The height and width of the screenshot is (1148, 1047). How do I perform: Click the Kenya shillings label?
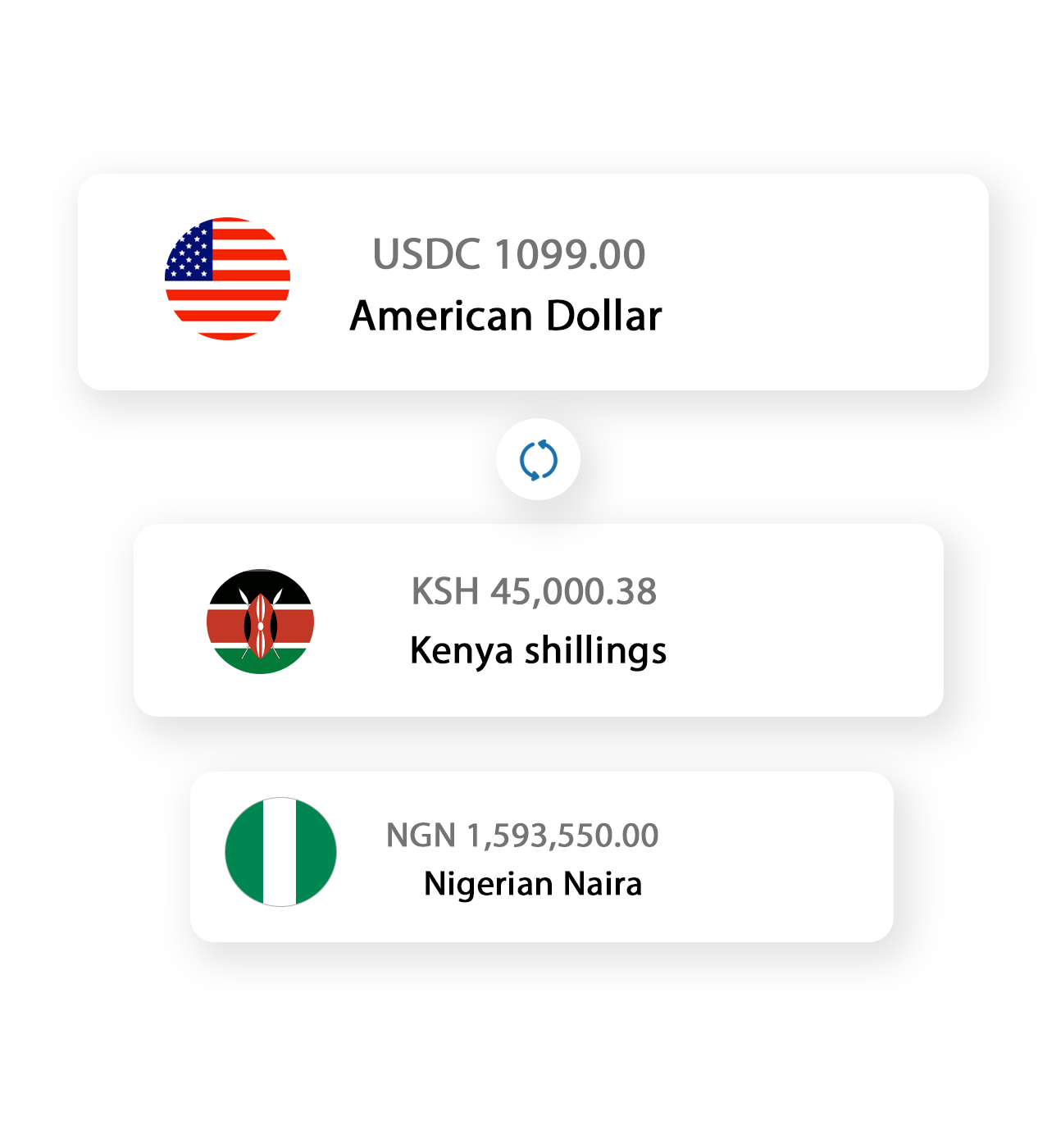[x=538, y=651]
